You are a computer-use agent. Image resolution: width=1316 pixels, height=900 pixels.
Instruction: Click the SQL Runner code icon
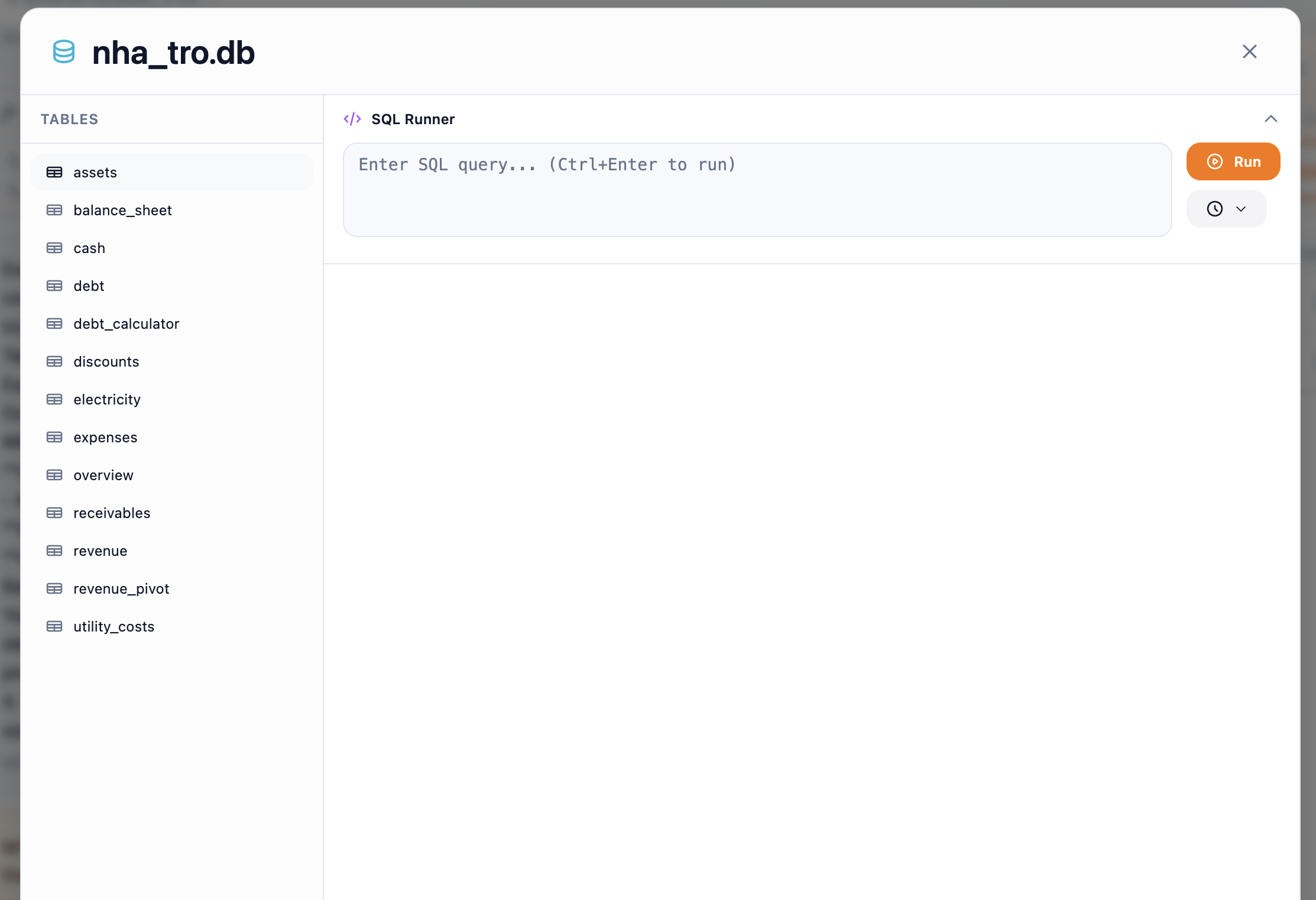coord(353,119)
